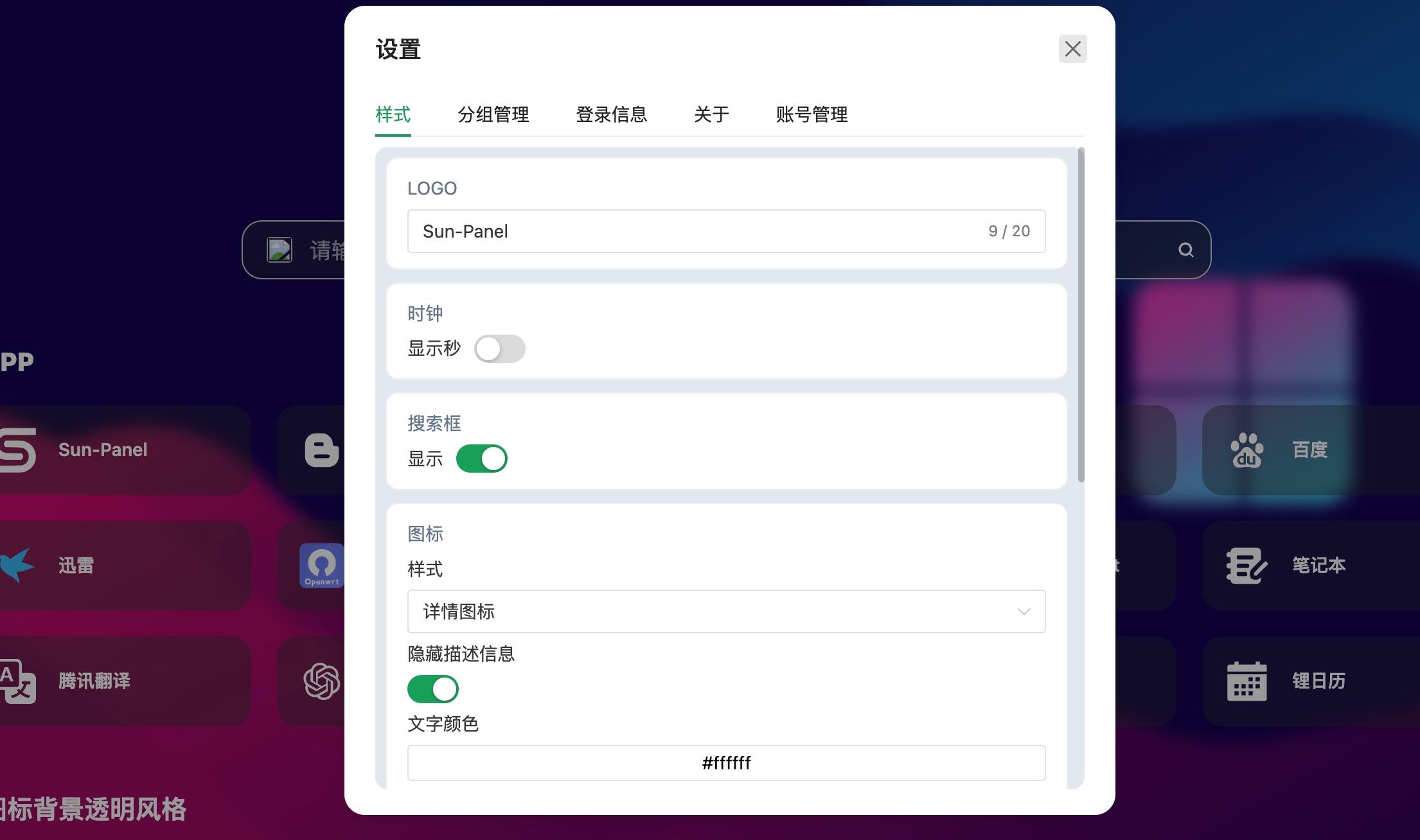The width and height of the screenshot is (1420, 840).
Task: Open the Openwrt app icon
Action: point(322,565)
